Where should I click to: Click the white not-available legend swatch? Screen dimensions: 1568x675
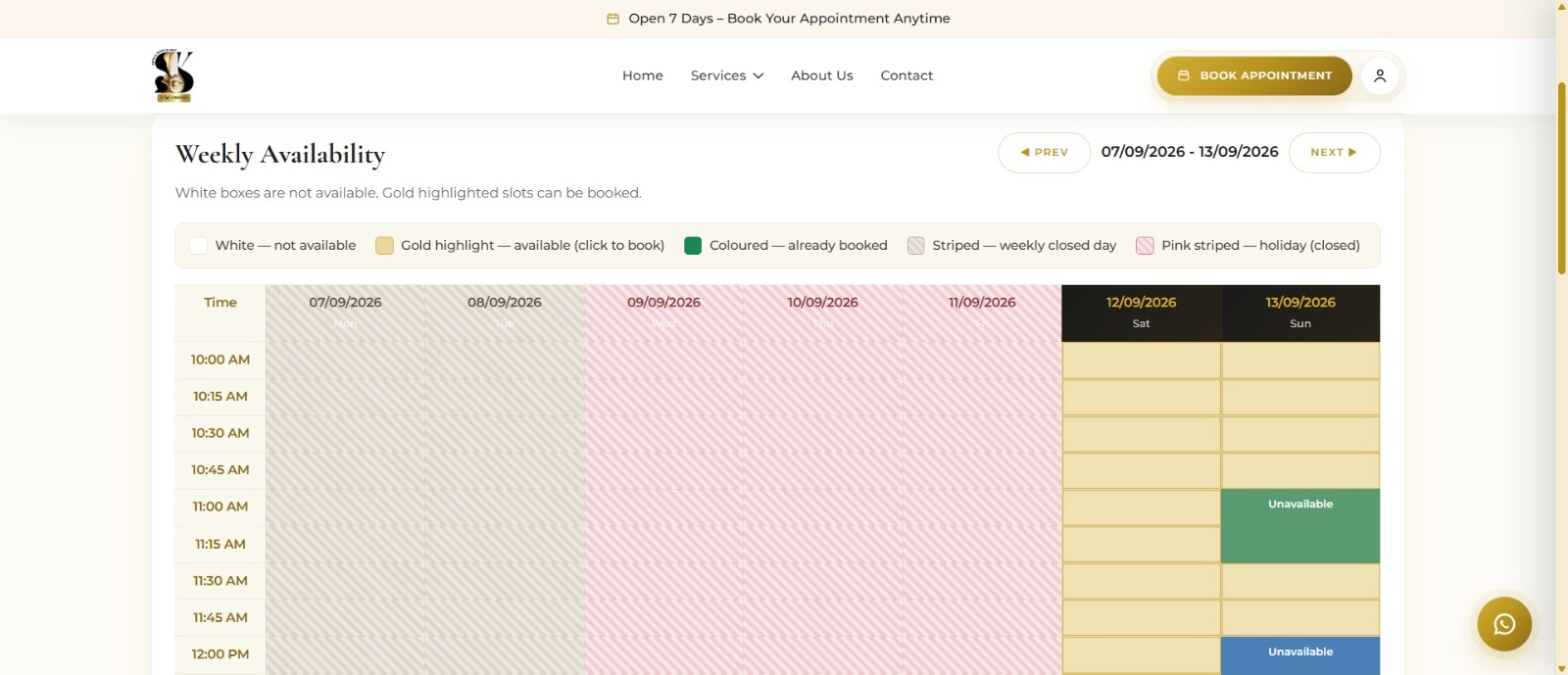pos(198,246)
